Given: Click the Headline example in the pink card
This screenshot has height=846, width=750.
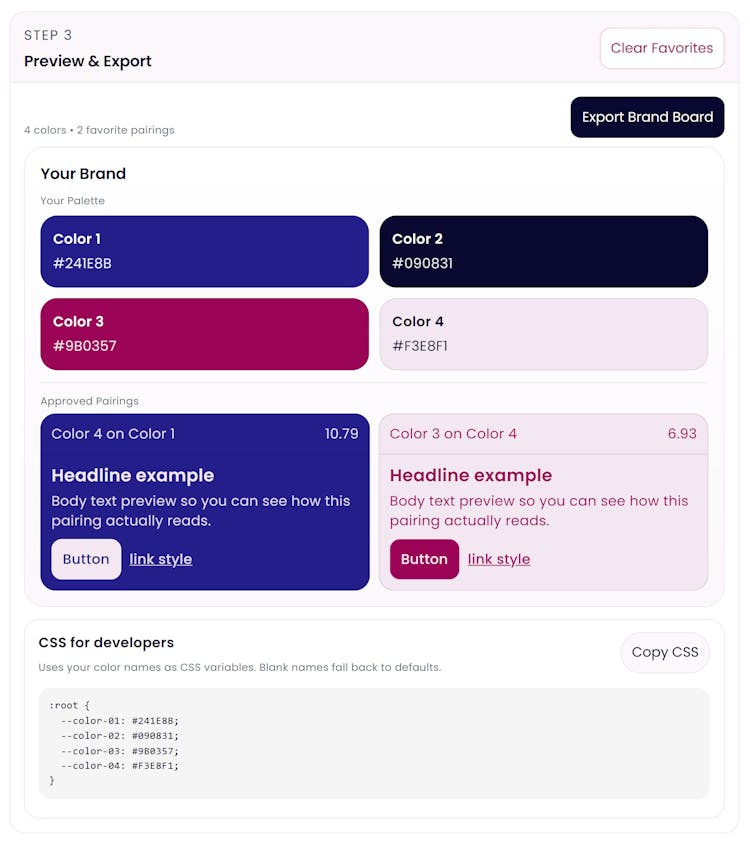Looking at the screenshot, I should click(x=471, y=476).
